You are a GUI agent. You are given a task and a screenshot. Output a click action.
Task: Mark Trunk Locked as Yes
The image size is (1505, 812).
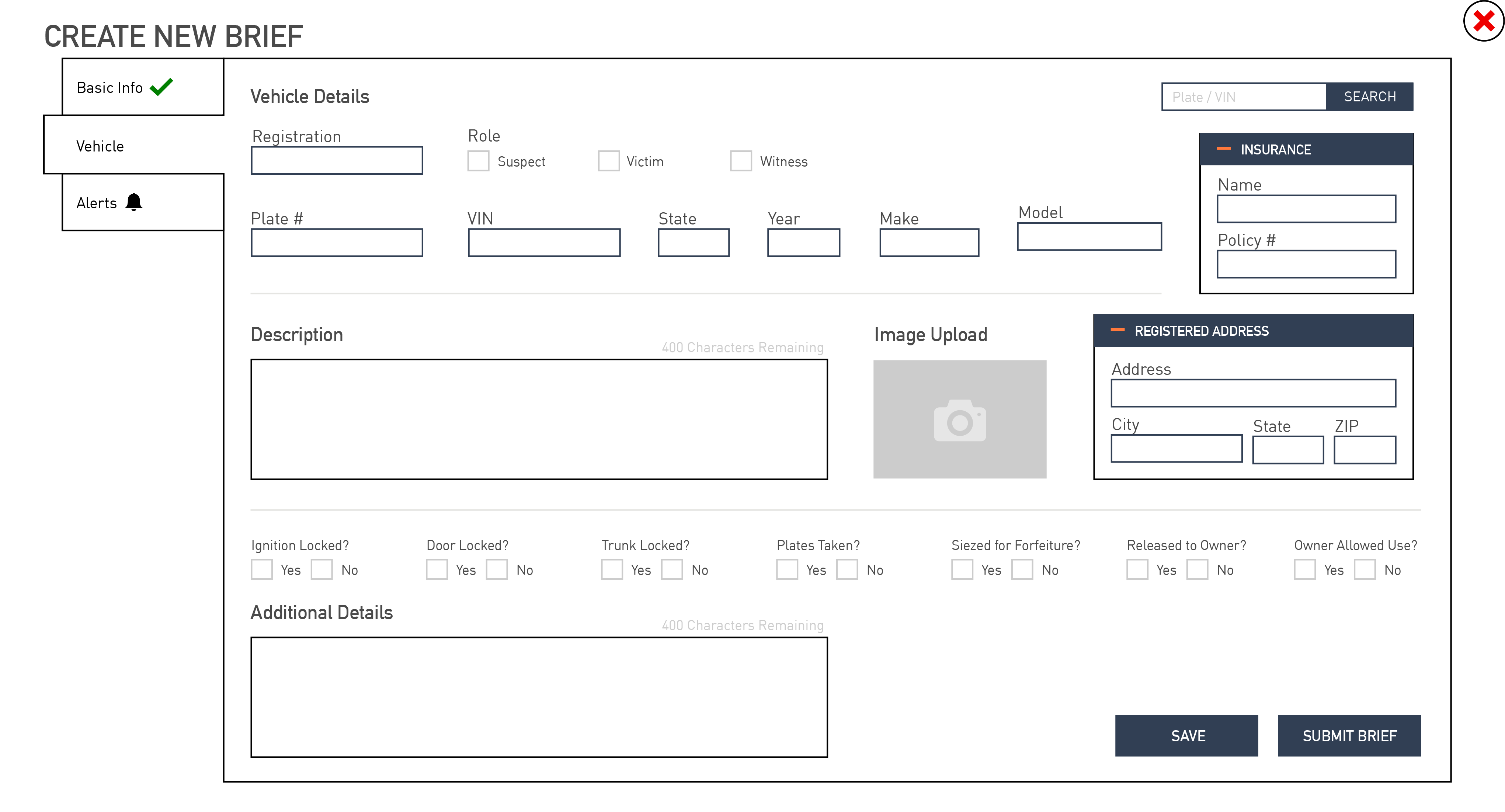pyautogui.click(x=612, y=569)
